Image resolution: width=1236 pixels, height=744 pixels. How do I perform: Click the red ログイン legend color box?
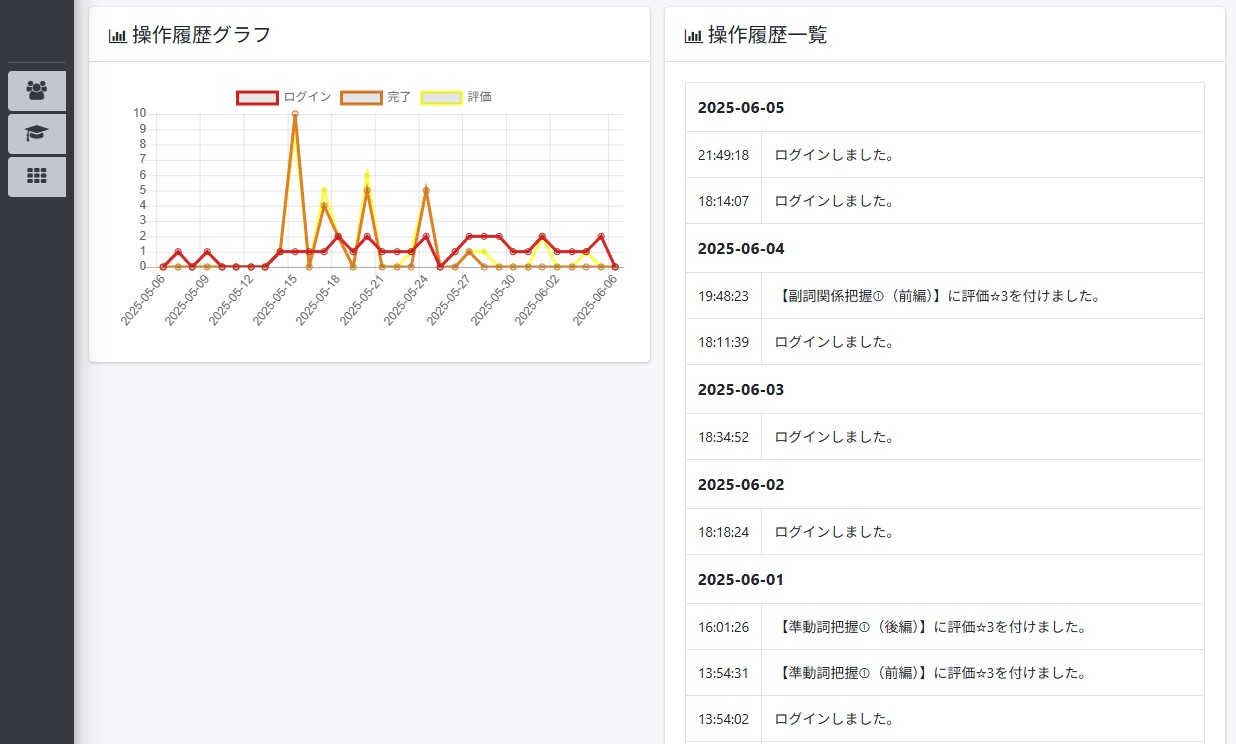click(x=257, y=97)
